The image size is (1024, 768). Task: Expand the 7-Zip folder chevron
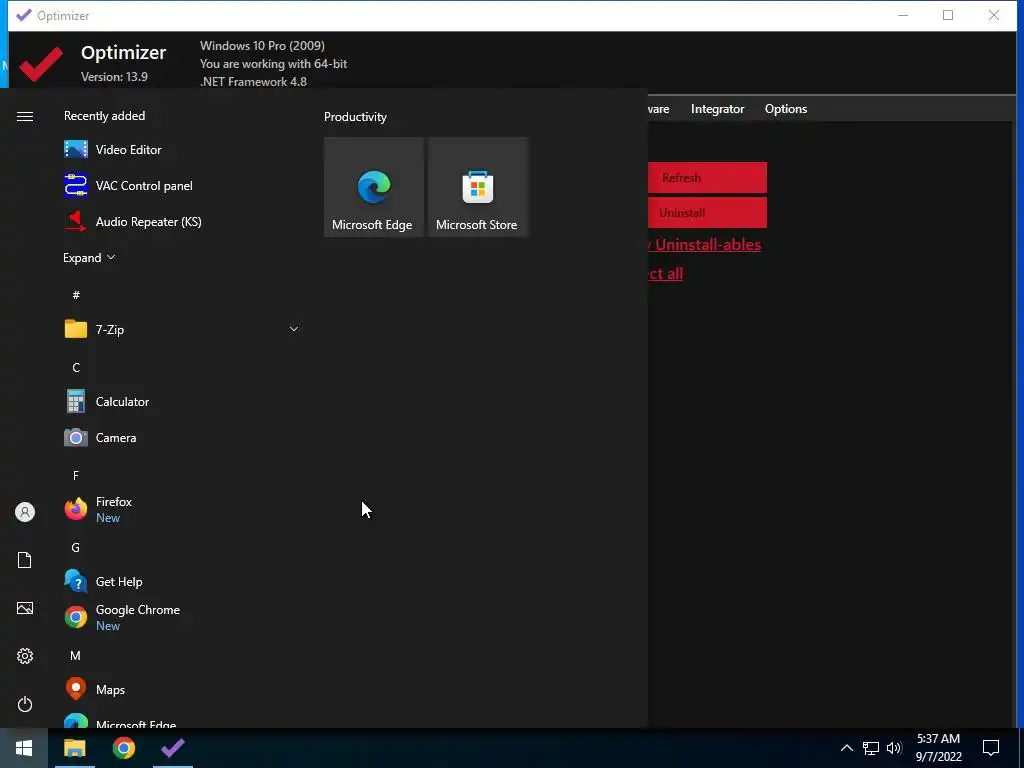(x=294, y=329)
